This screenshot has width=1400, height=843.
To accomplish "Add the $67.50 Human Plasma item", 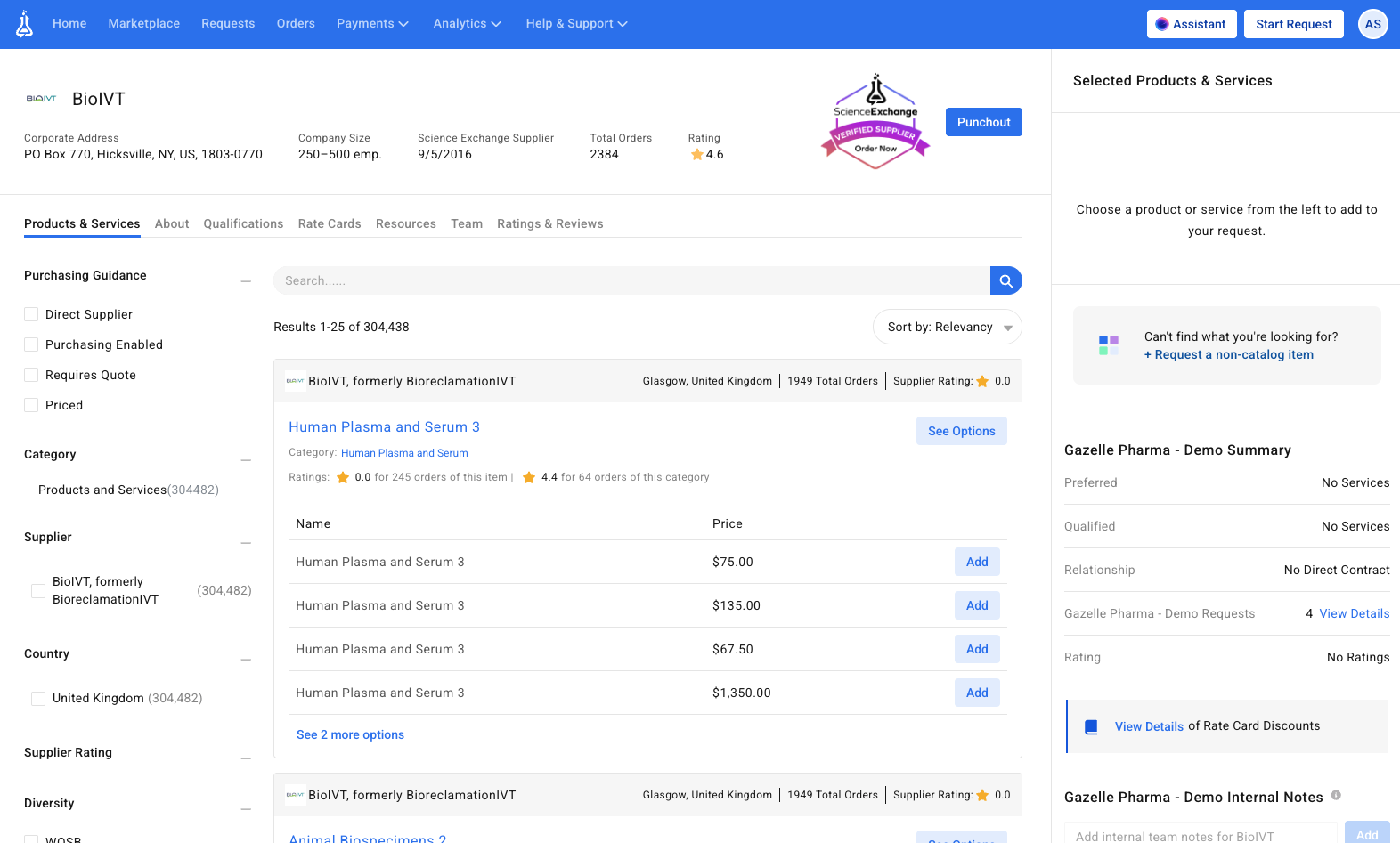I will coord(977,649).
